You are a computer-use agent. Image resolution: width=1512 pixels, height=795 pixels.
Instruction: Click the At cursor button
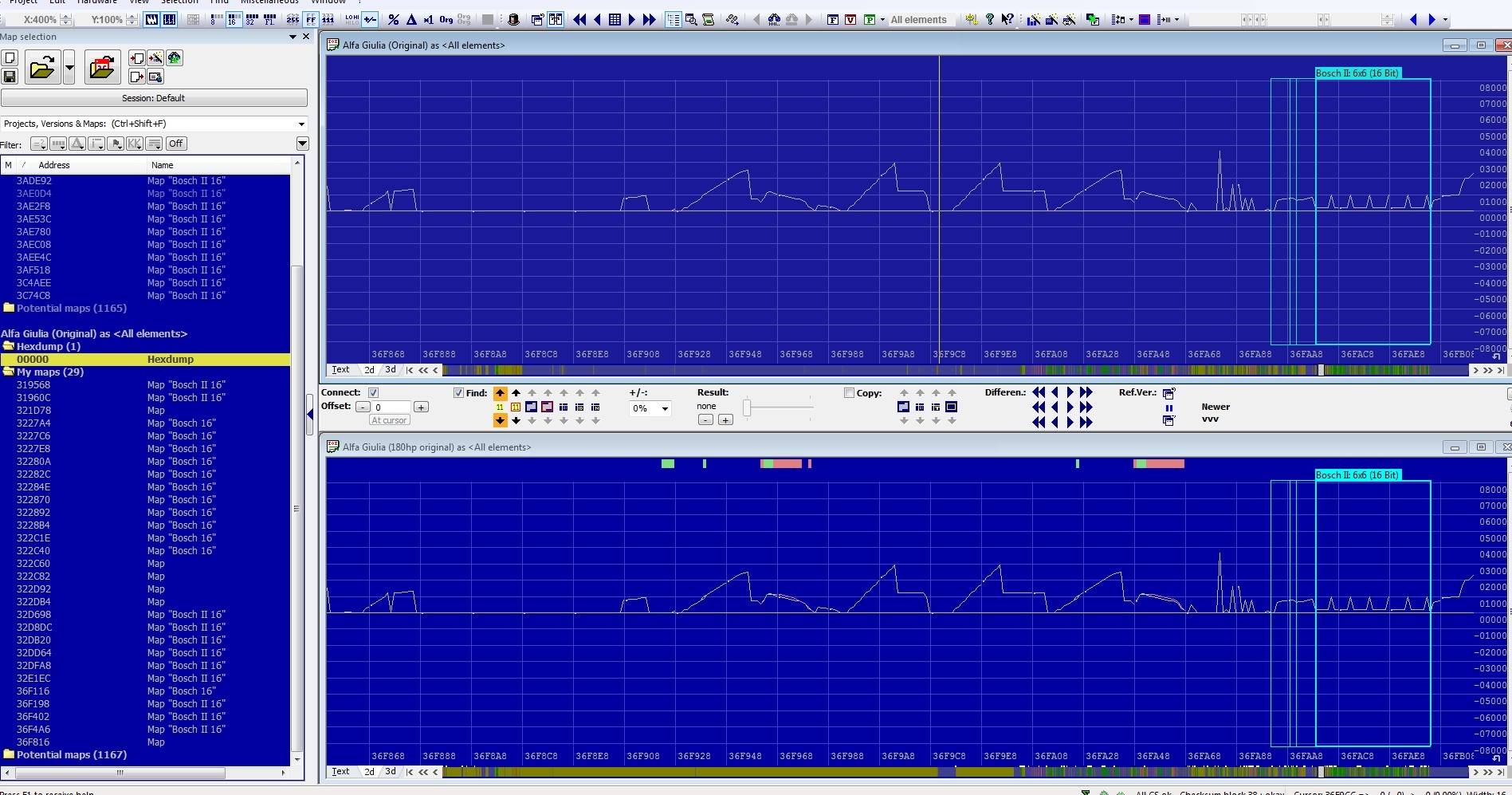coord(389,420)
